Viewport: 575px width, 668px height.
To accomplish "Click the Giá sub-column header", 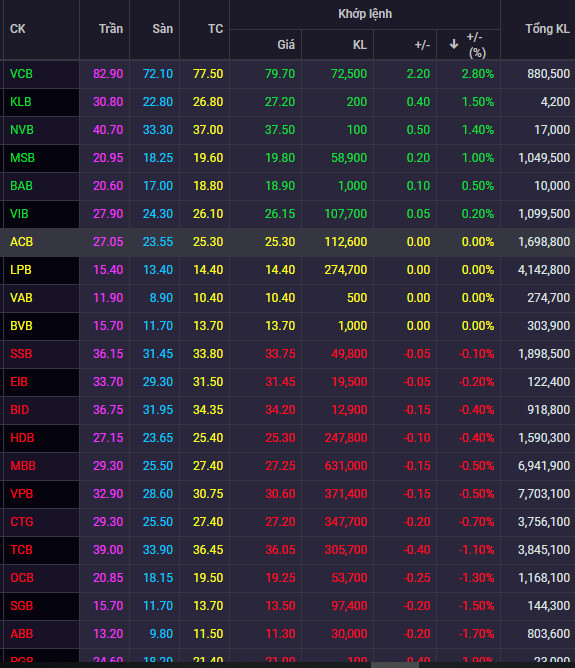I will [x=286, y=45].
